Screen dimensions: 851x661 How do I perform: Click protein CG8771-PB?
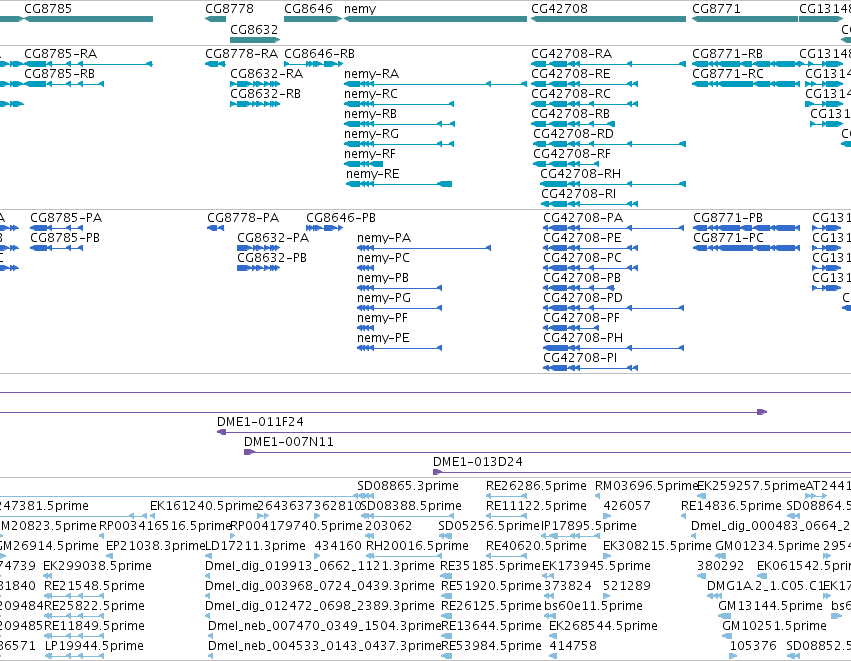746,228
